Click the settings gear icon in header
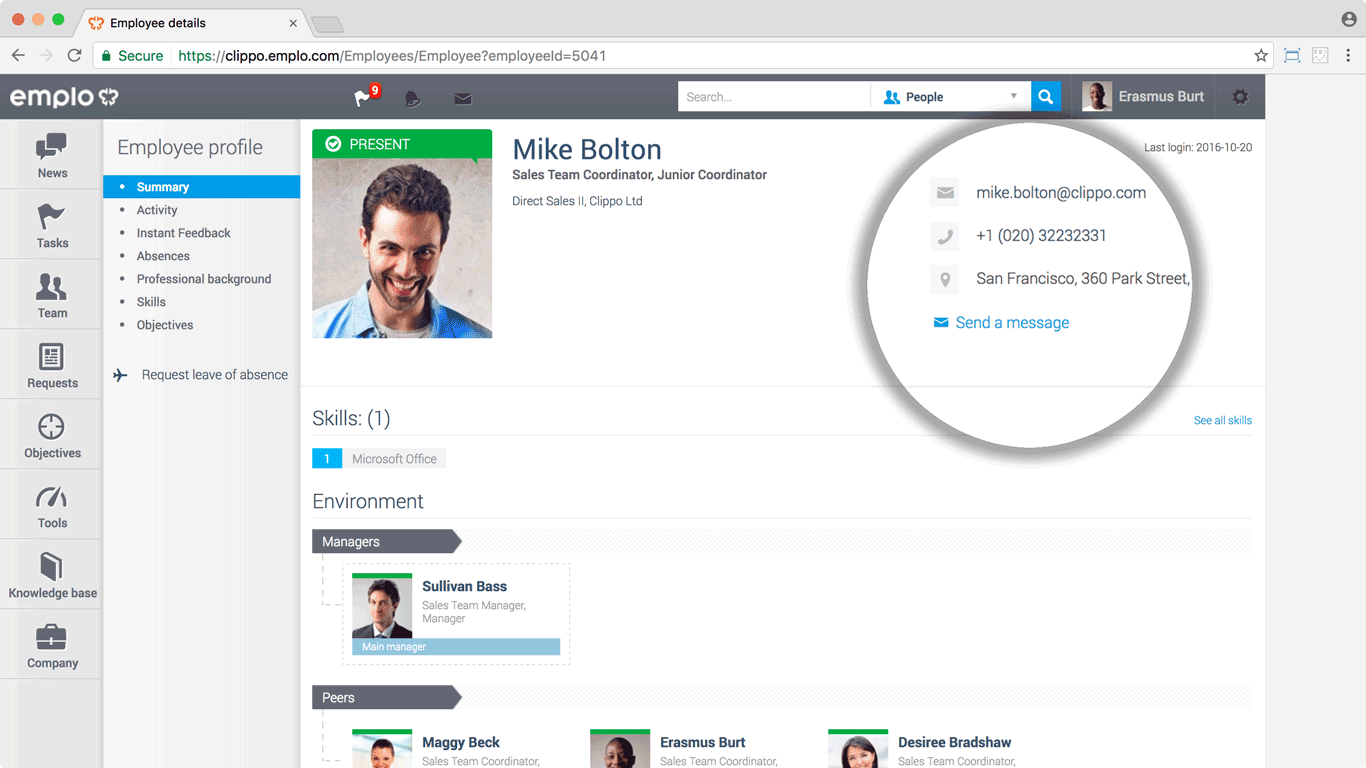The height and width of the screenshot is (768, 1366). click(1240, 97)
